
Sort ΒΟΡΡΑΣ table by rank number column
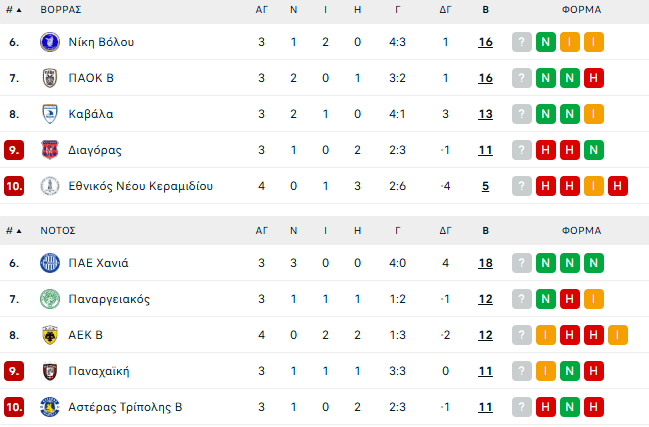[x=11, y=9]
